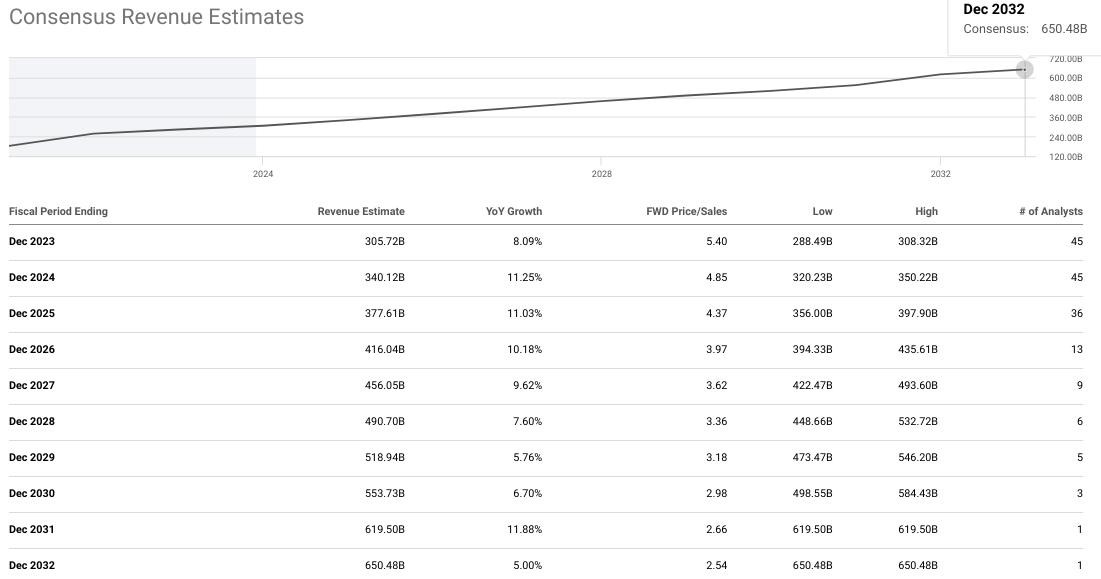Click the 340.12B revenue estimate cell
The width and height of the screenshot is (1101, 579).
coord(384,278)
